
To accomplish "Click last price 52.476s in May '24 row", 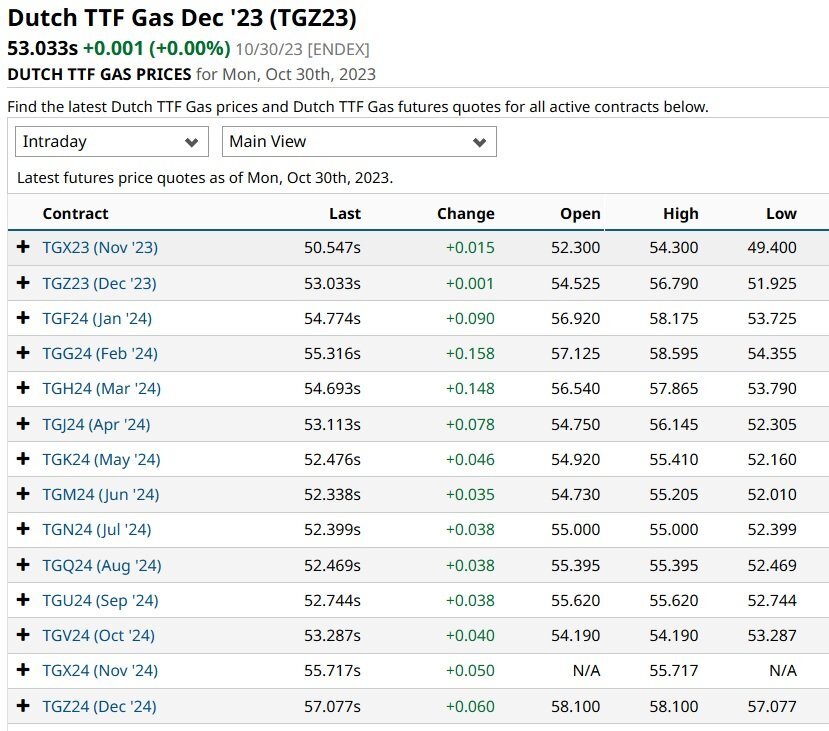I will coord(332,460).
